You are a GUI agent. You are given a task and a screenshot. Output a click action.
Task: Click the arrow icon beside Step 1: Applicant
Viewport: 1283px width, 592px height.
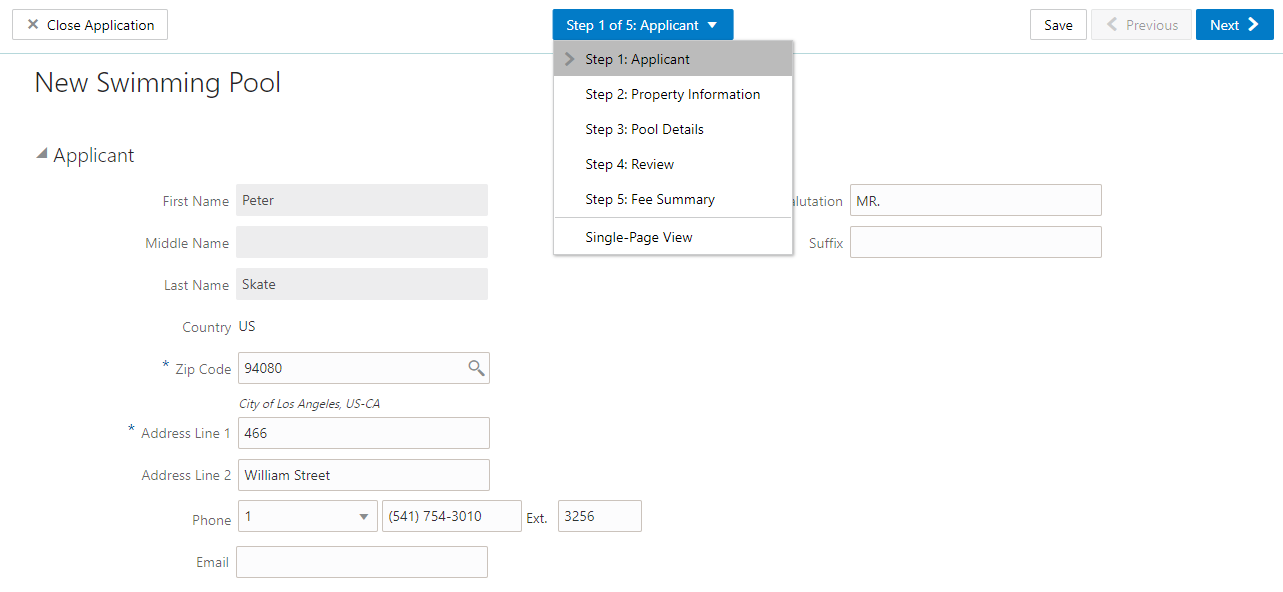[569, 58]
